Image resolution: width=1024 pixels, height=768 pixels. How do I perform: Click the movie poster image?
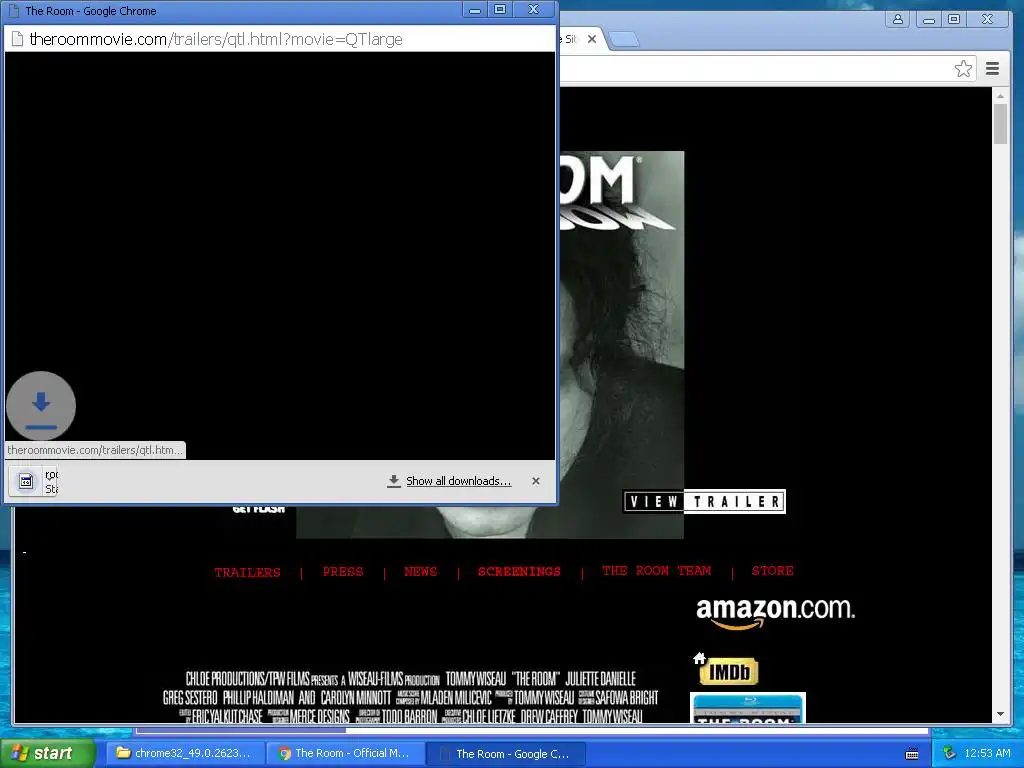point(620,345)
